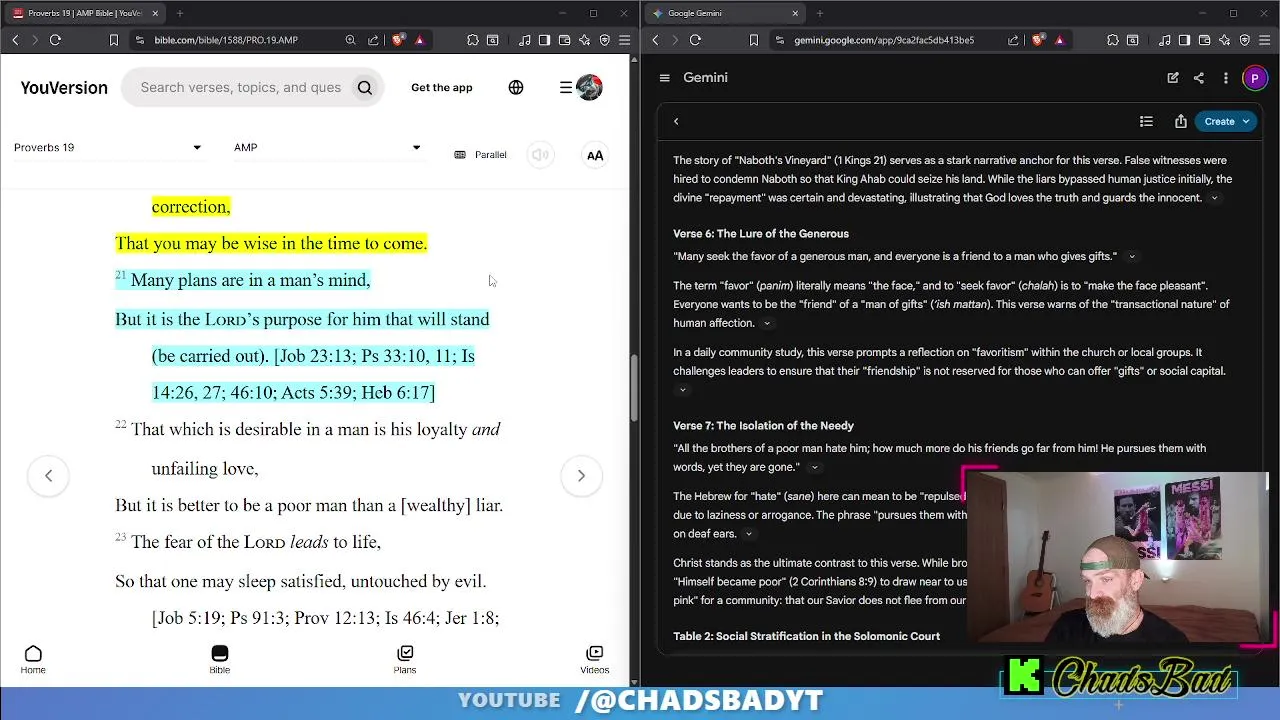
Task: Click verse 23 'The fear of the Lord leads to life'
Action: click(256, 542)
